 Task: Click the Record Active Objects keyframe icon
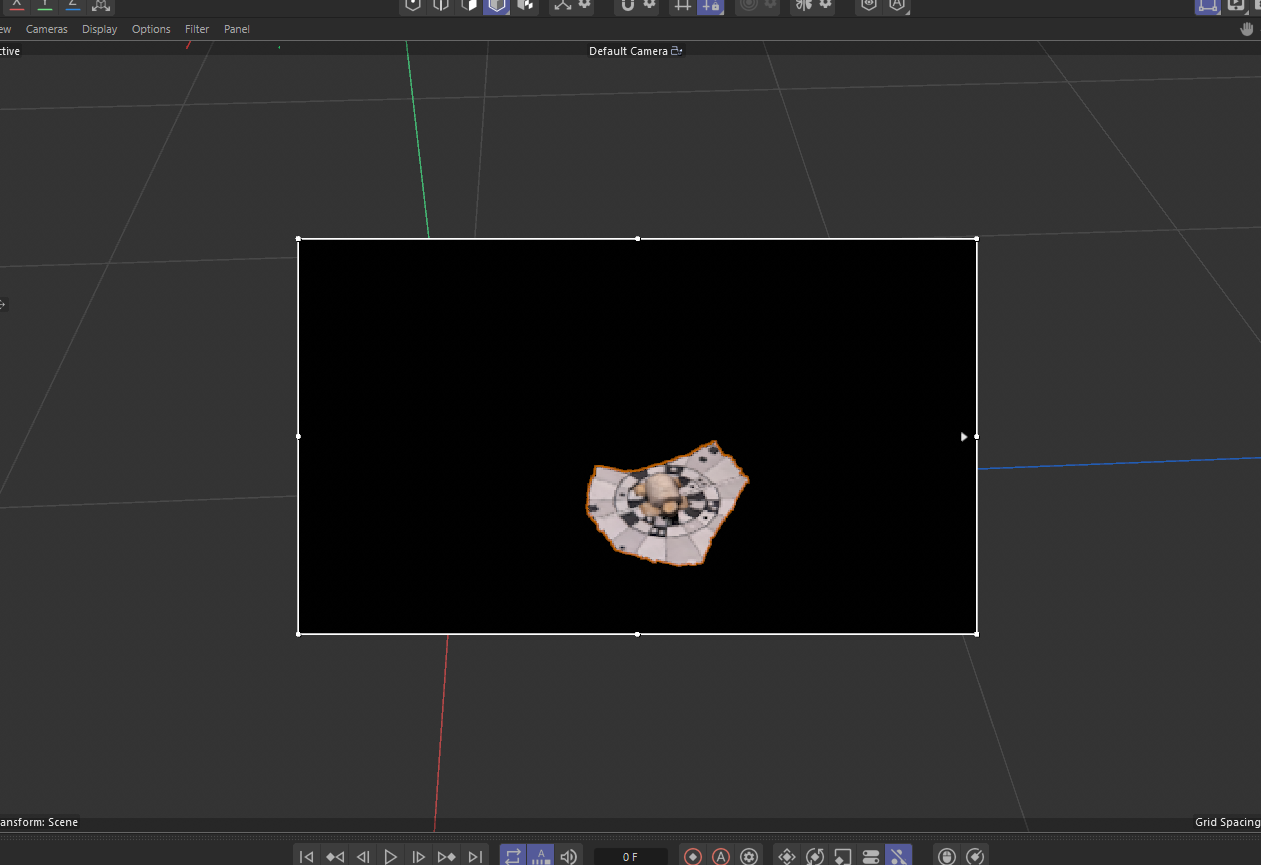click(692, 856)
